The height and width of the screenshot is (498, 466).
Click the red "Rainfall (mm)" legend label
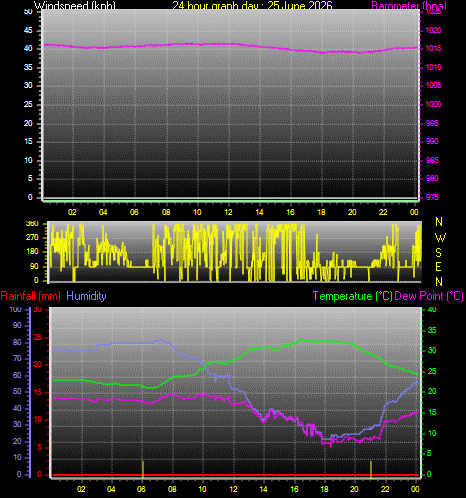click(x=31, y=296)
